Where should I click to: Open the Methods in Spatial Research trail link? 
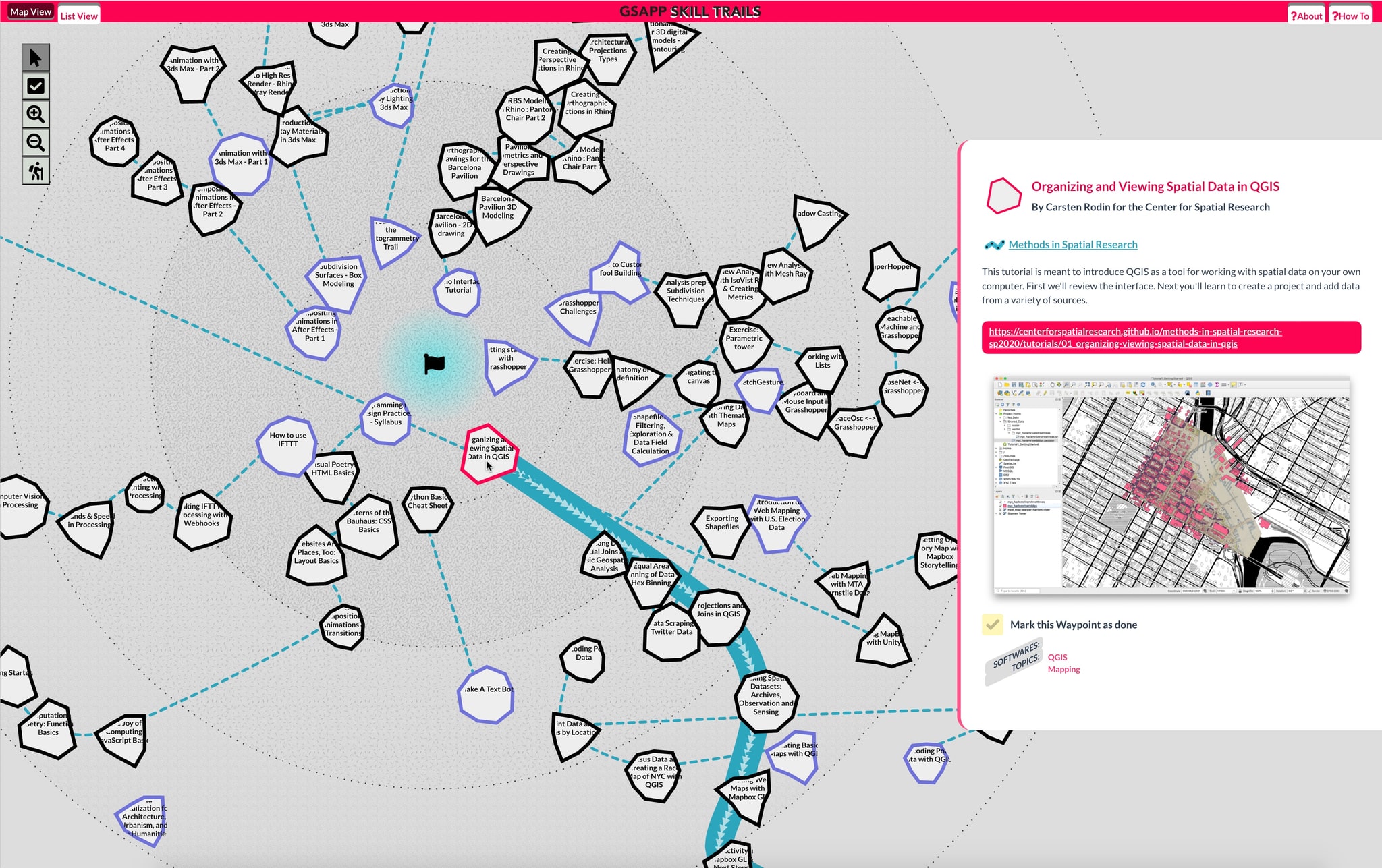coord(1073,244)
